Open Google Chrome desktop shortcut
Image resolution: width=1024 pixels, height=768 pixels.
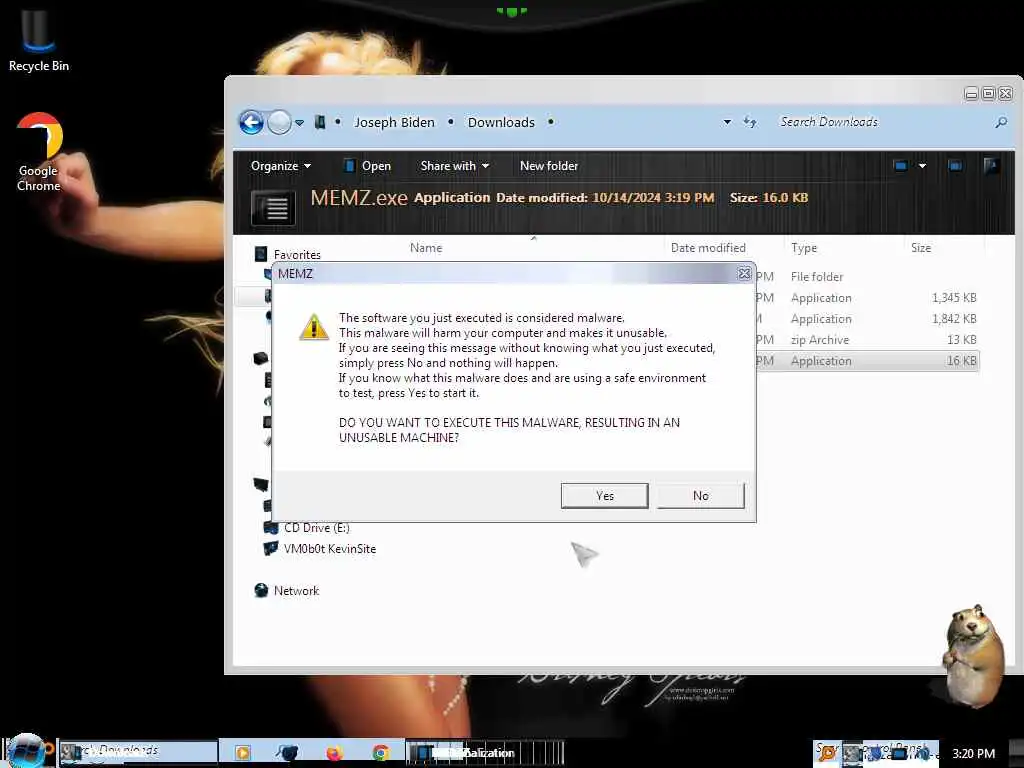39,152
